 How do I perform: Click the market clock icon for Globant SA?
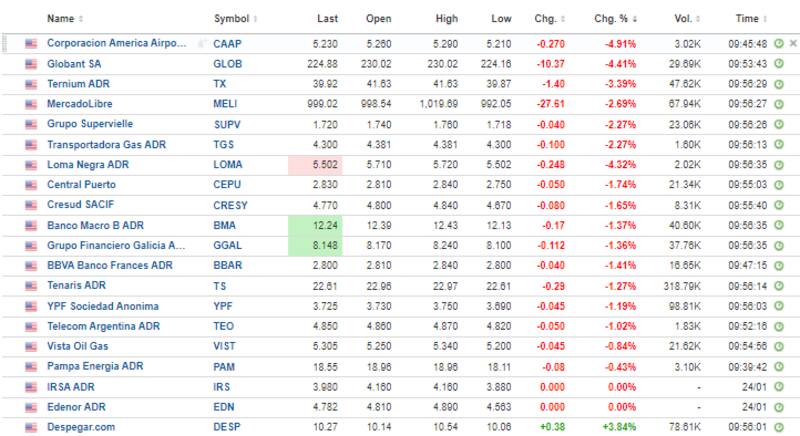(x=778, y=64)
